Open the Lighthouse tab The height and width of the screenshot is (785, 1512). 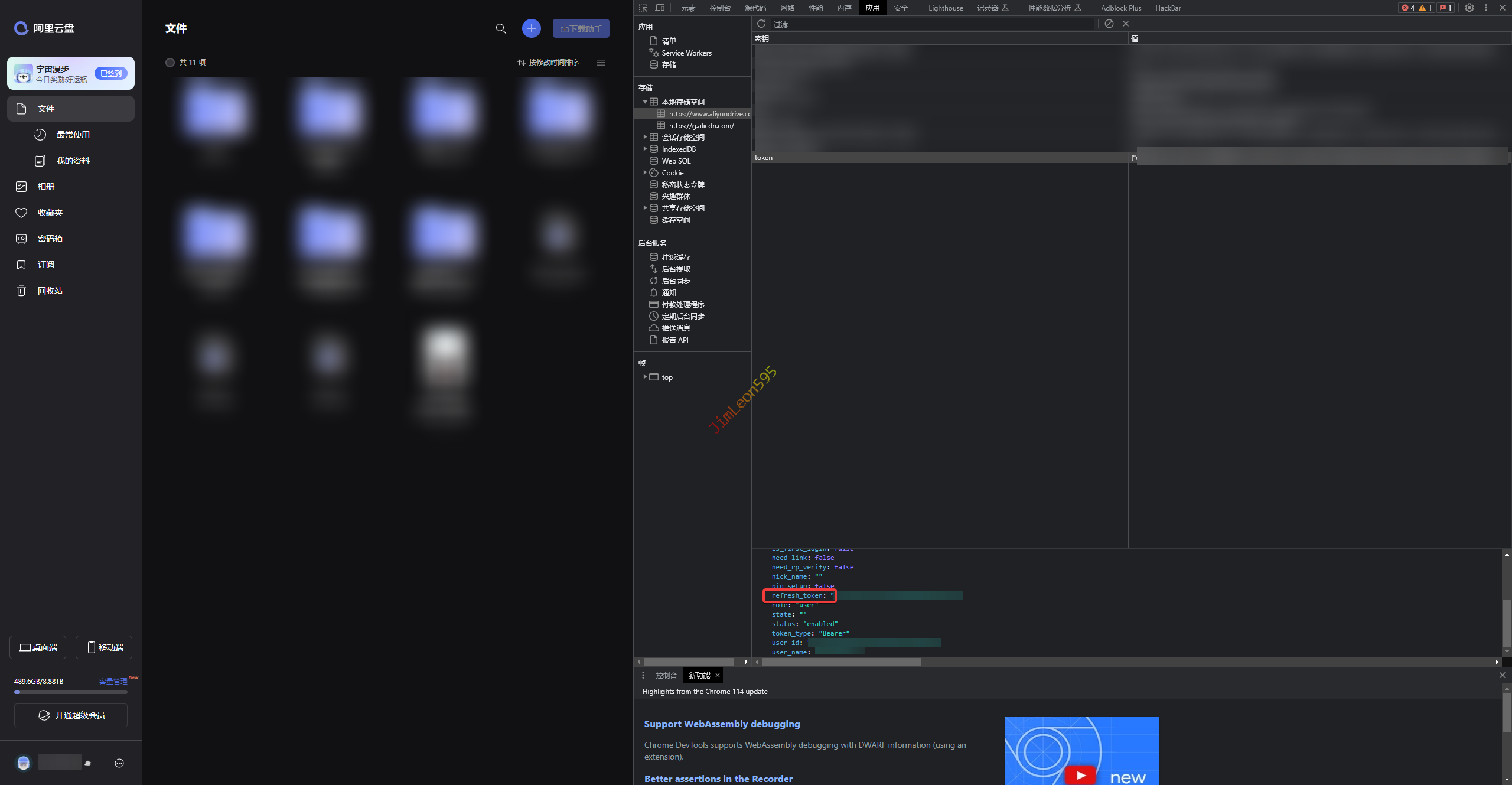(945, 8)
